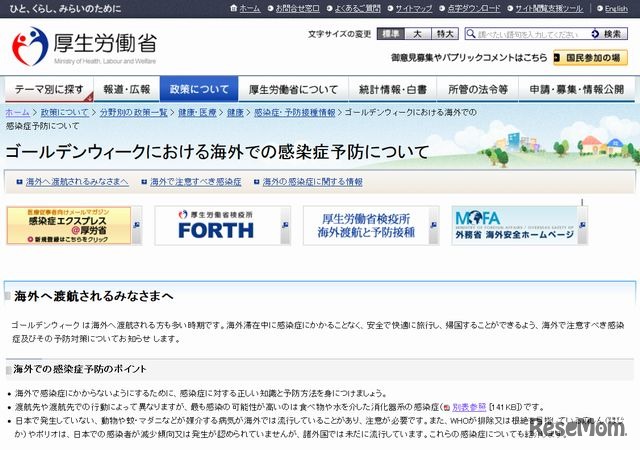Open 点字ダウンロード link
640x450 pixels.
474,8
